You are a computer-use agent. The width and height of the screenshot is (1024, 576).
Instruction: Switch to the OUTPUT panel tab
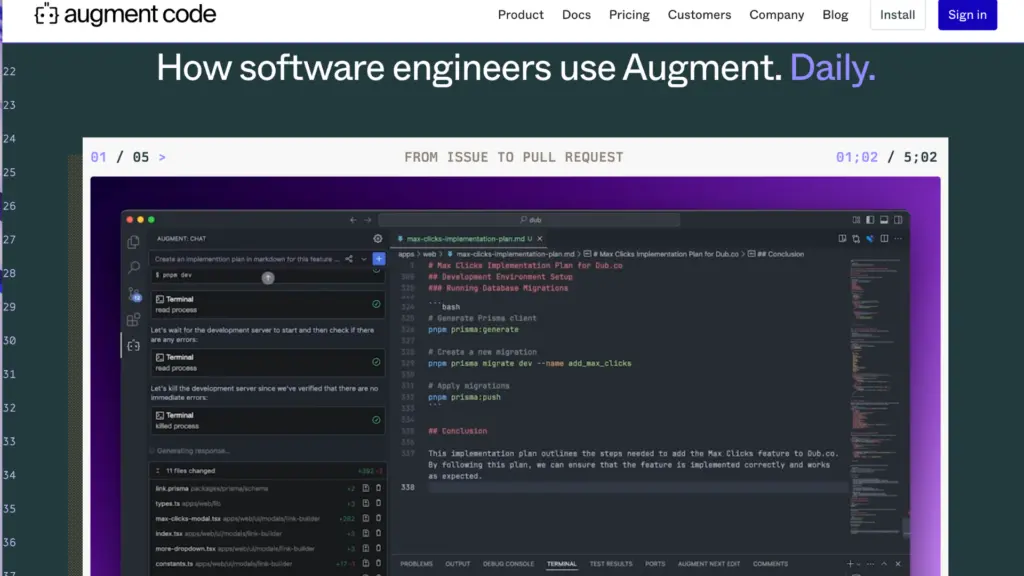point(458,564)
